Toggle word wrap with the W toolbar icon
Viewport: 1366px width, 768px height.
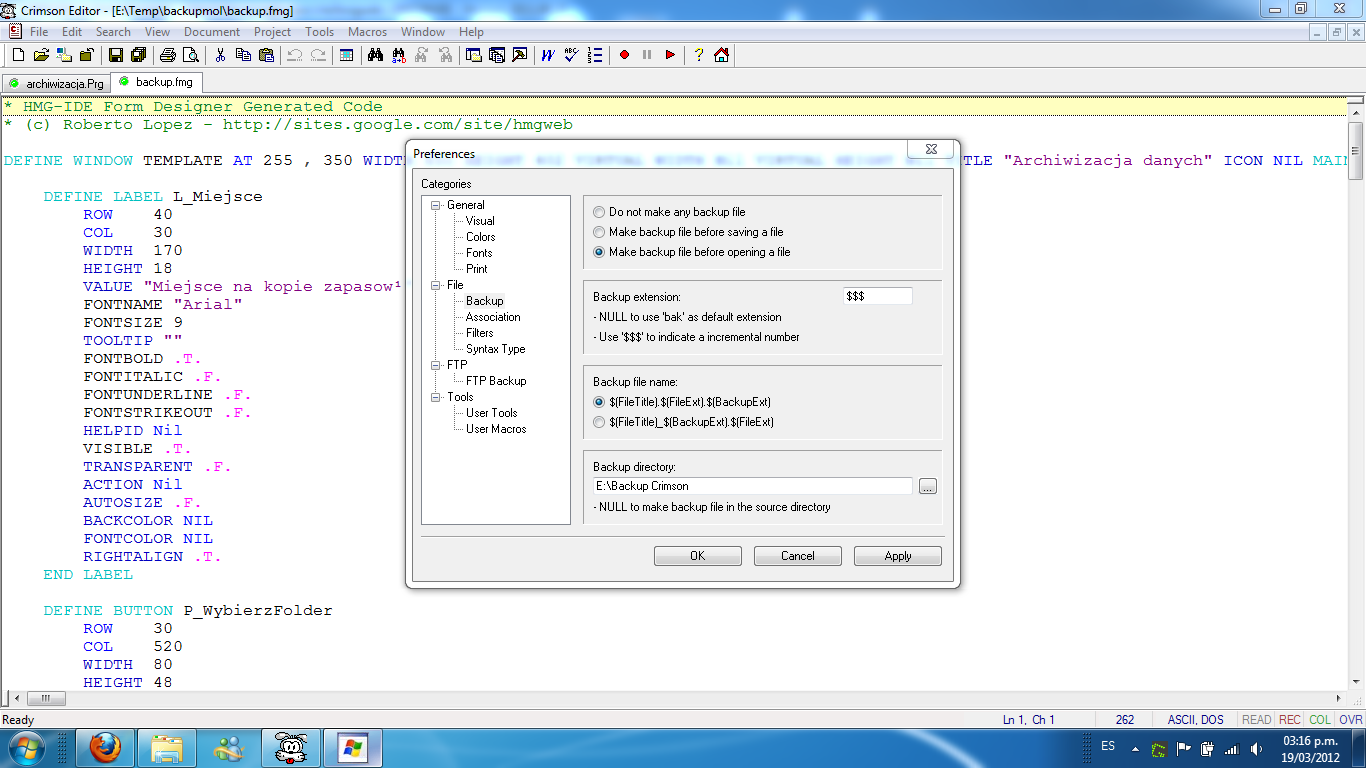[547, 55]
